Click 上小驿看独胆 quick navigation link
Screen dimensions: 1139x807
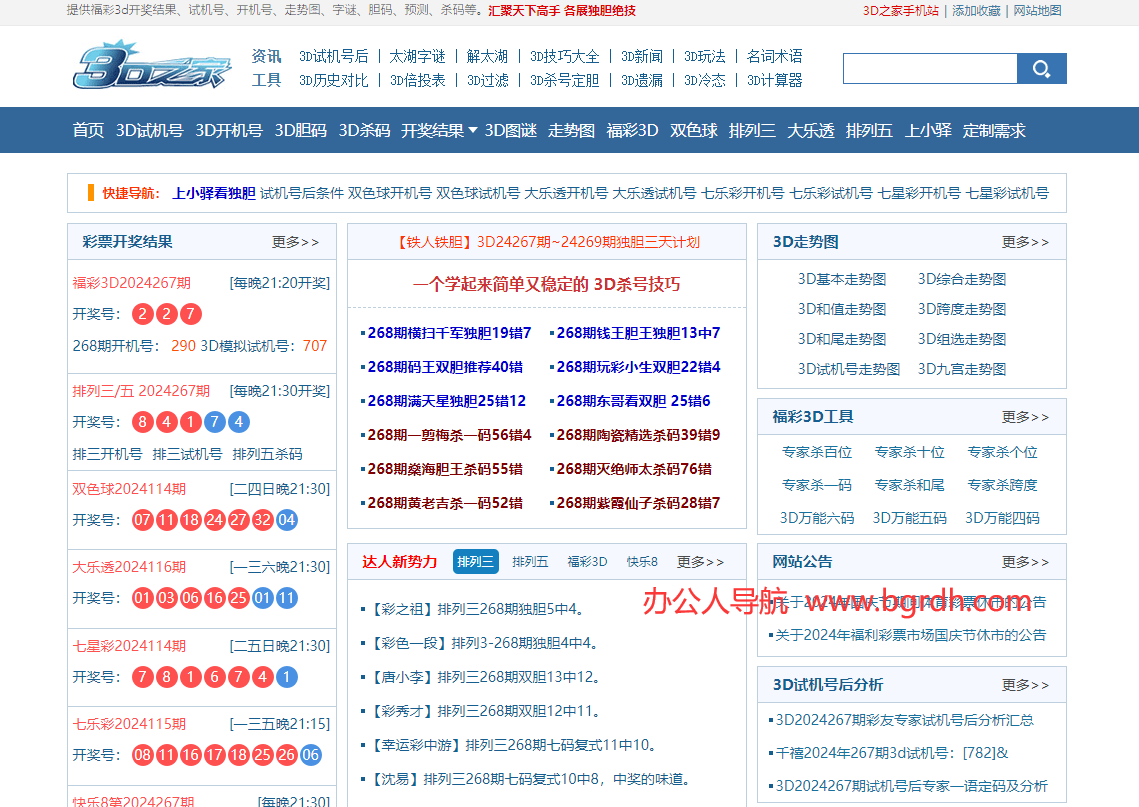[x=214, y=193]
